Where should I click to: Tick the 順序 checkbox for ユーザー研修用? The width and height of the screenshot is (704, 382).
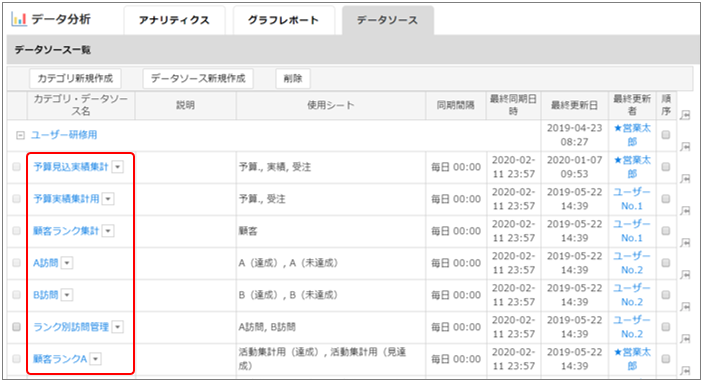point(666,135)
